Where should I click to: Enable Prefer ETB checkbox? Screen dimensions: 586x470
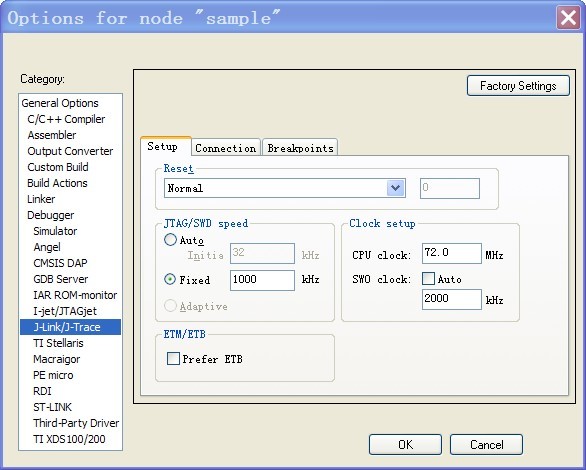click(x=173, y=358)
